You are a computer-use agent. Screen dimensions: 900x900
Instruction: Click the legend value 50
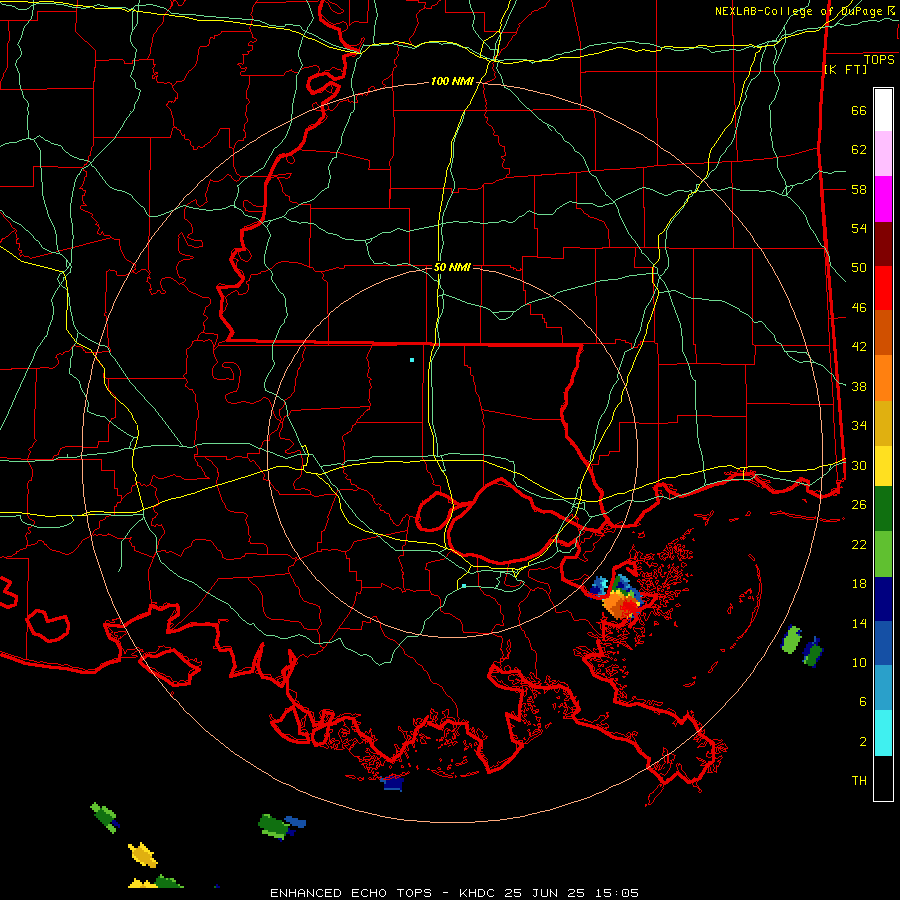[x=859, y=268]
